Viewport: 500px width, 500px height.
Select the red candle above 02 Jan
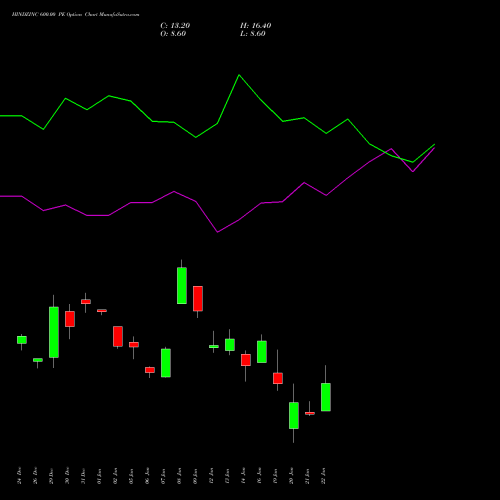[x=118, y=336]
